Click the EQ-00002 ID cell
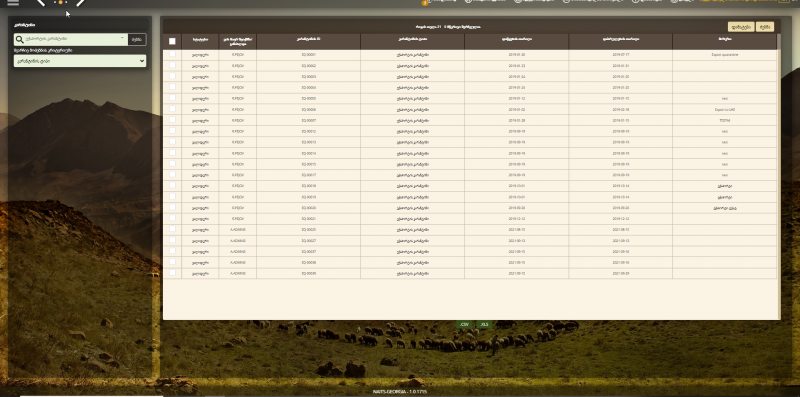 309,66
